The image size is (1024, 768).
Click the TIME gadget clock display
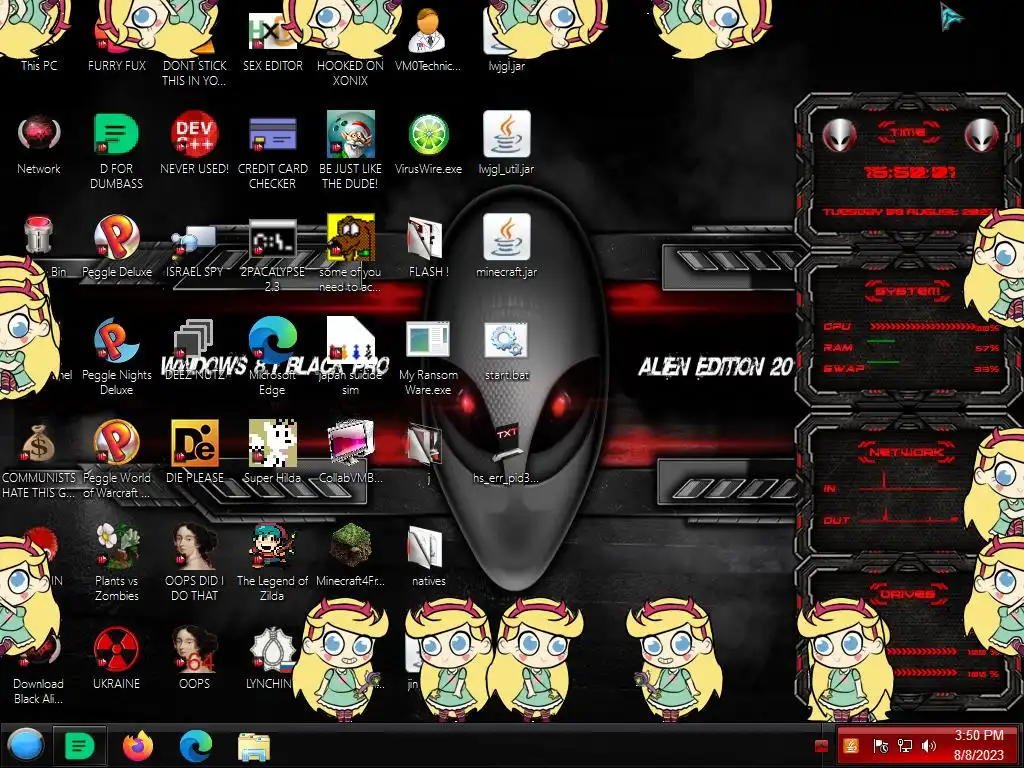click(x=909, y=172)
